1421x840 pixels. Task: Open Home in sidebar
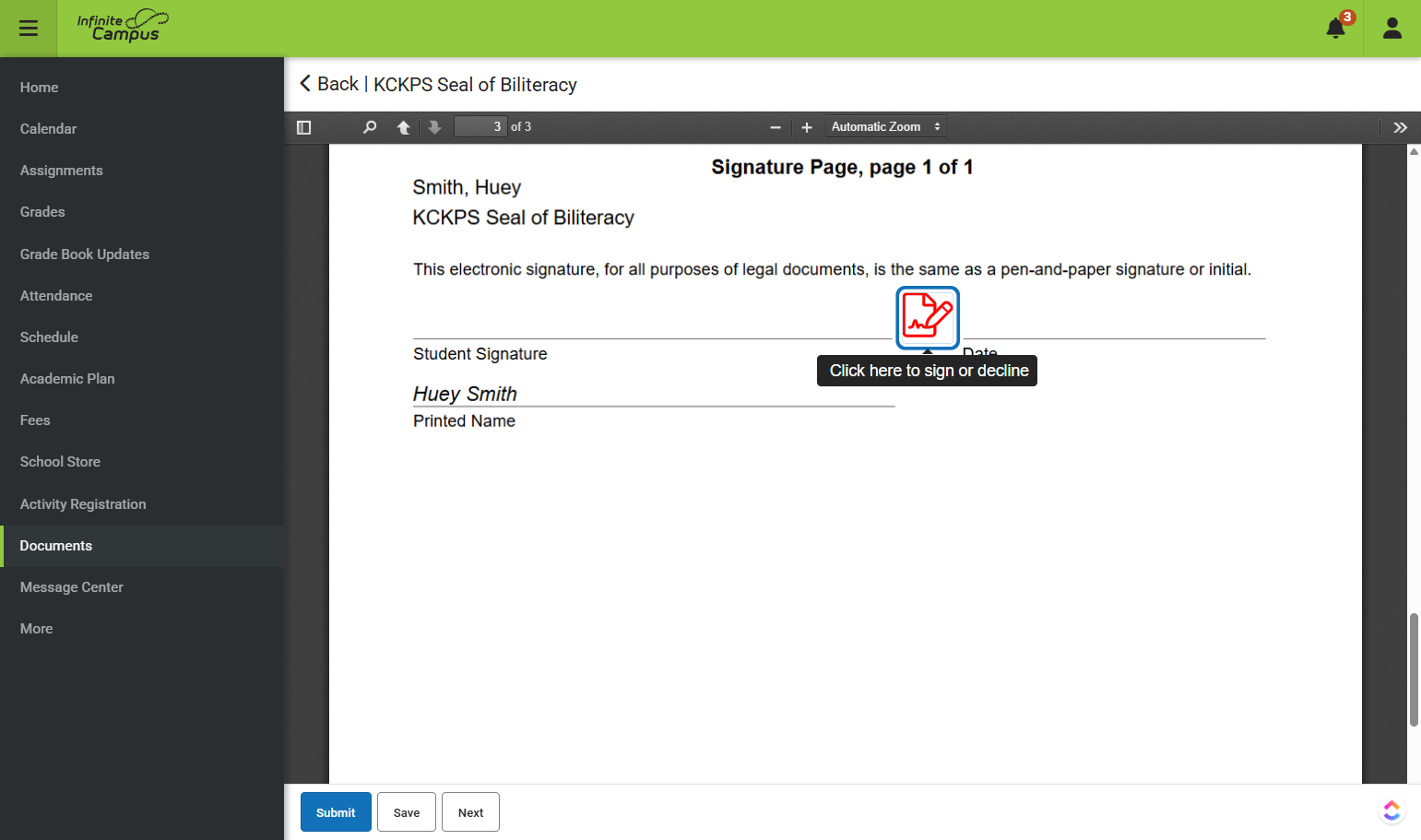click(142, 88)
